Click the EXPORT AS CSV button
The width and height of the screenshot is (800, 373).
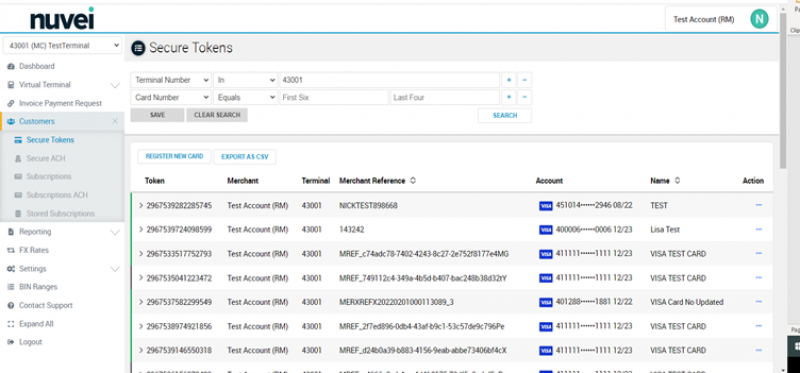pos(245,157)
